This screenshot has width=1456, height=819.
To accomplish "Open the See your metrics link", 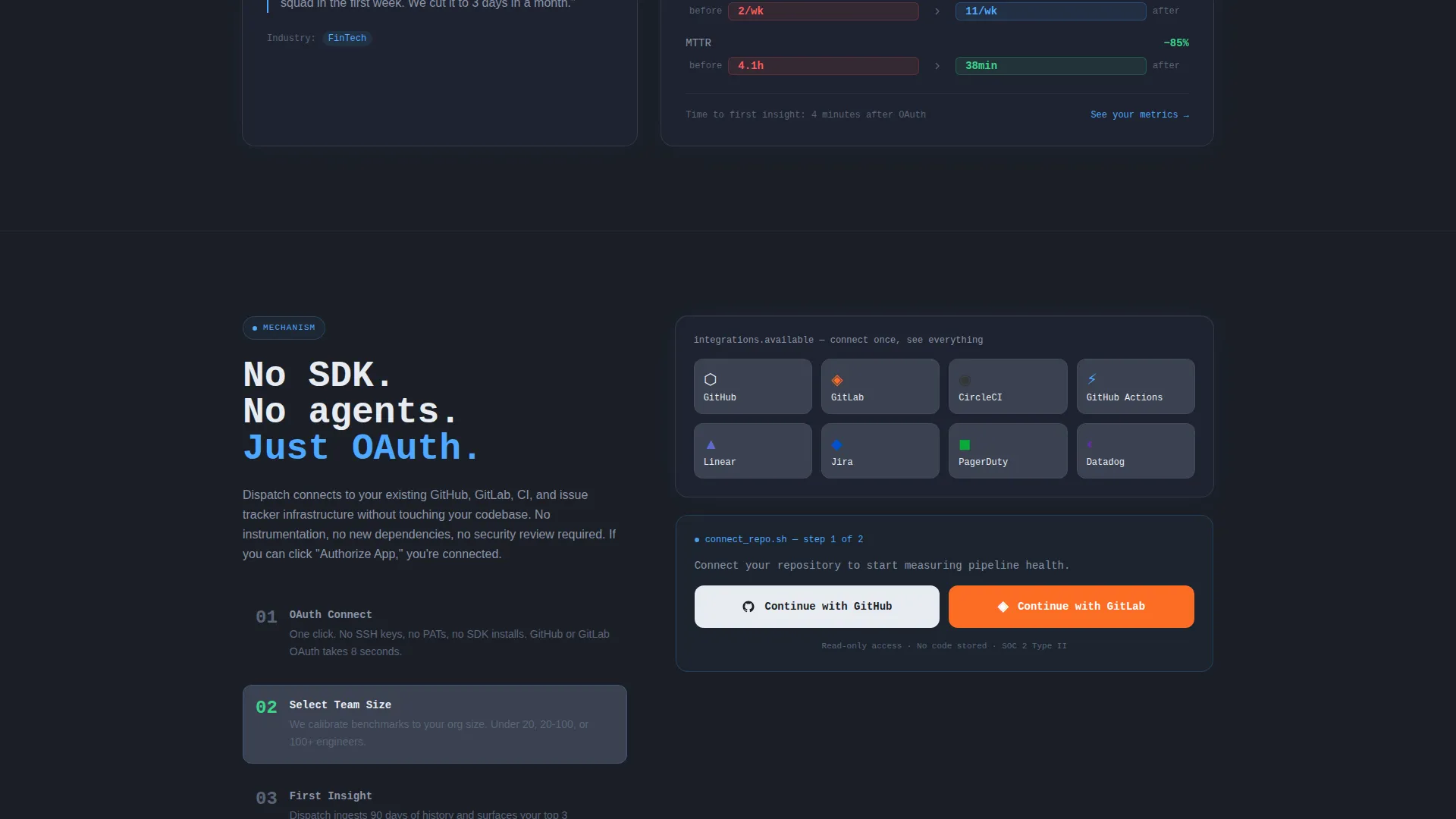I will (1140, 115).
